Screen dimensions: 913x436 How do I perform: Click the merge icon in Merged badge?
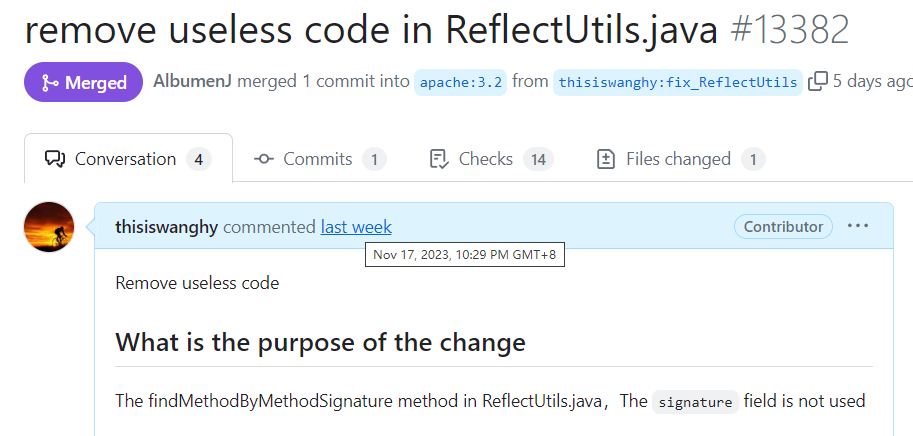49,83
